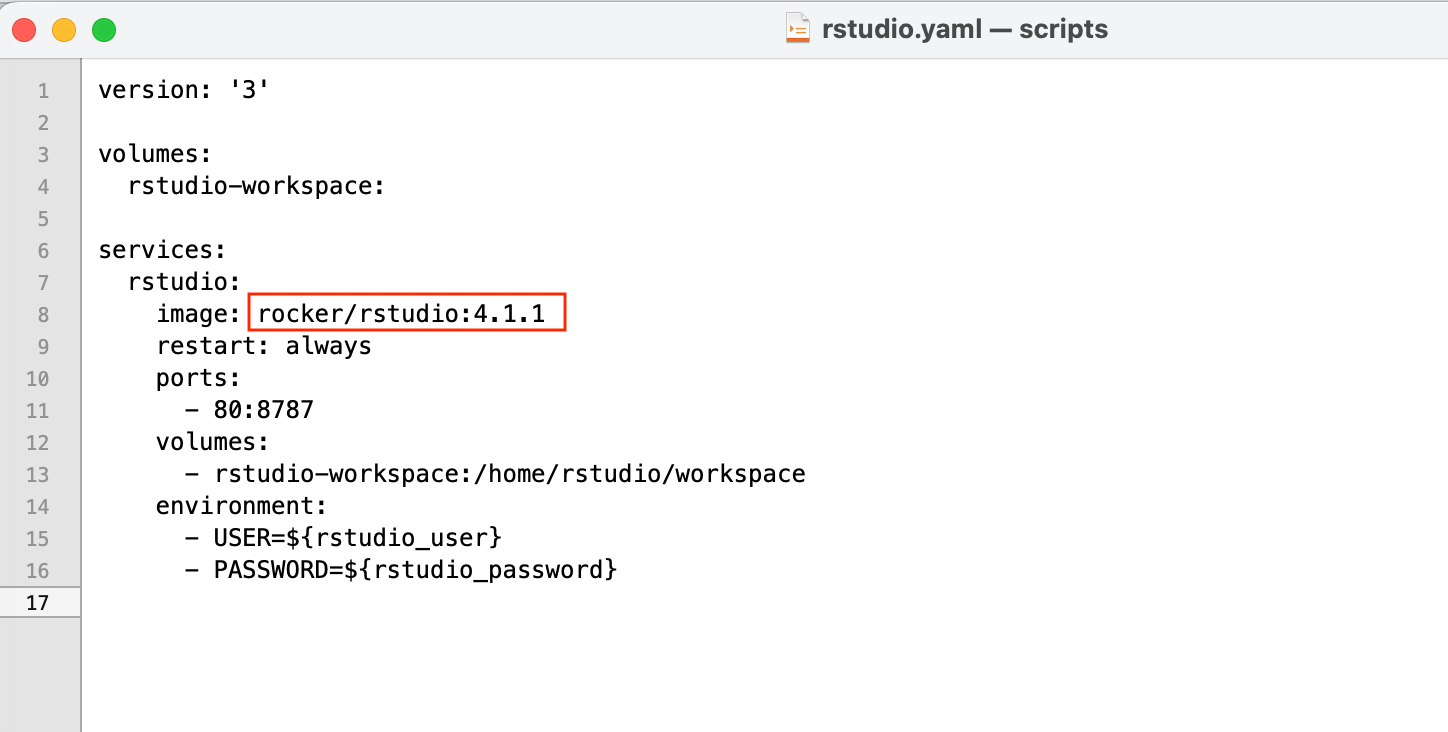This screenshot has width=1448, height=732.
Task: Click the 'image:' key
Action: (199, 314)
